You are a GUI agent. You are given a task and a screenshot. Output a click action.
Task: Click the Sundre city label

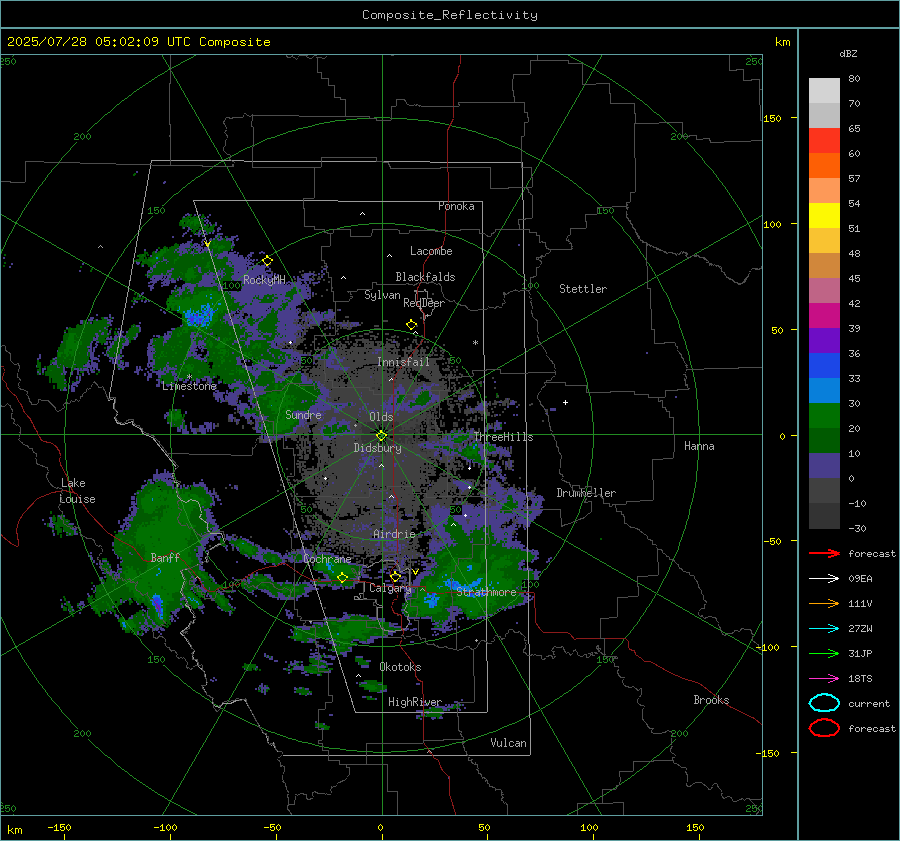[303, 414]
